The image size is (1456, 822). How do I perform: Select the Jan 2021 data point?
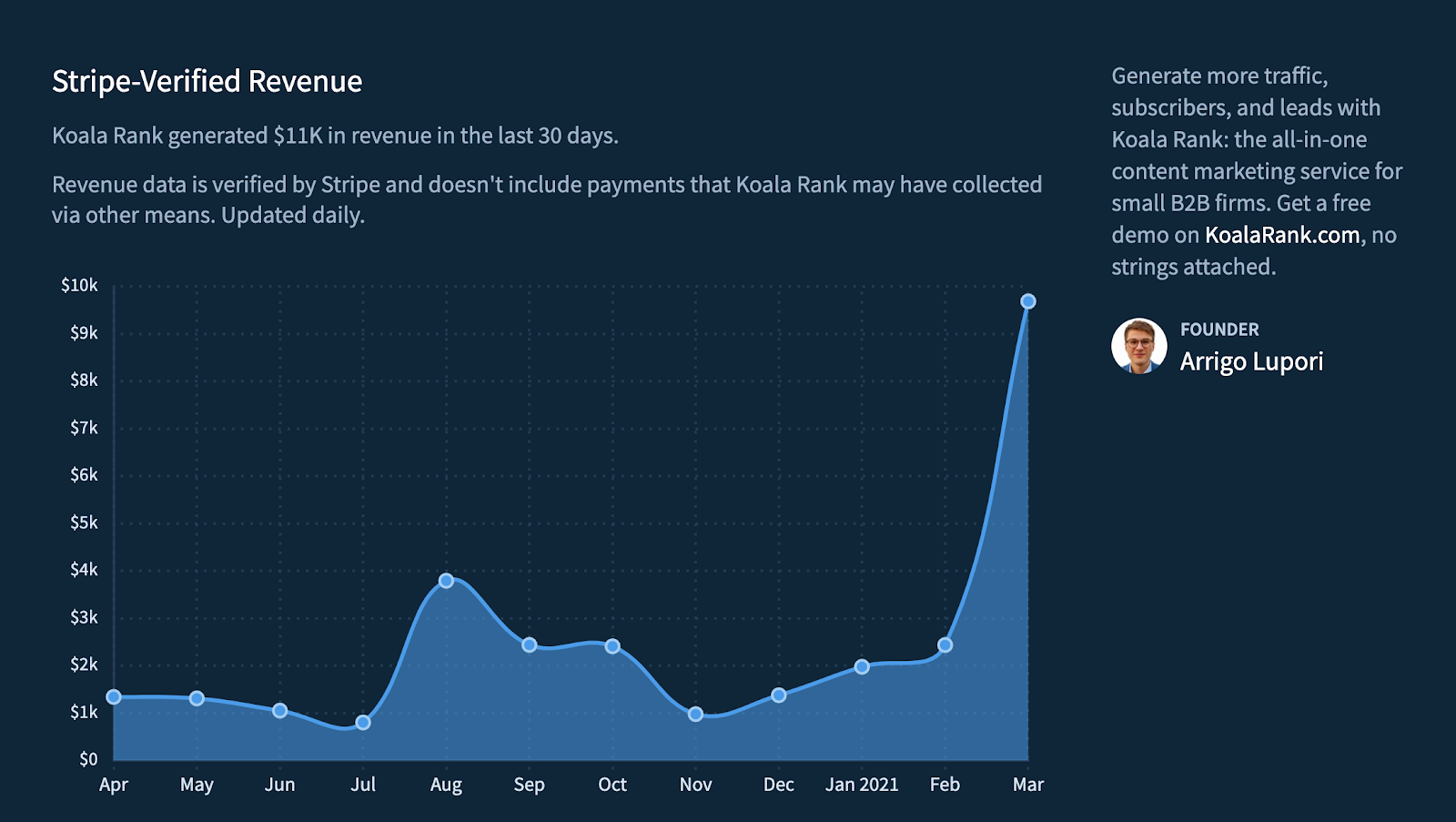(862, 667)
